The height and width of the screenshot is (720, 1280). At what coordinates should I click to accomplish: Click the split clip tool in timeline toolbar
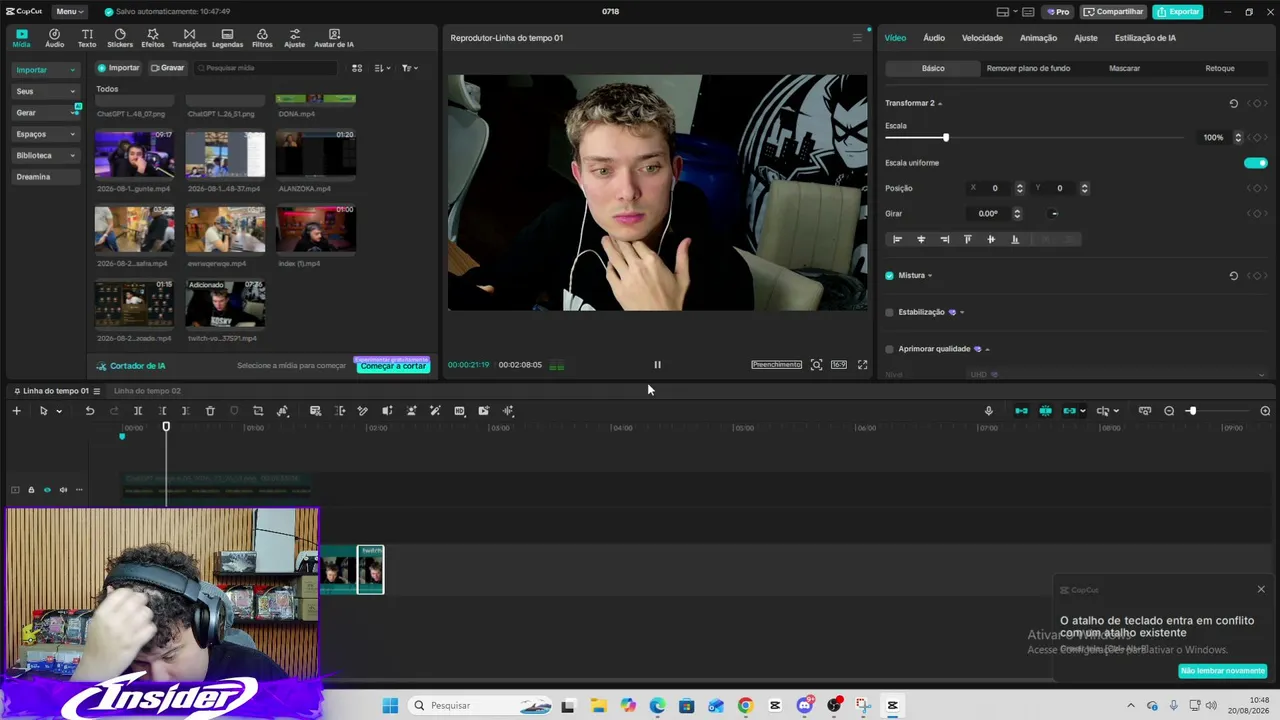pyautogui.click(x=138, y=411)
